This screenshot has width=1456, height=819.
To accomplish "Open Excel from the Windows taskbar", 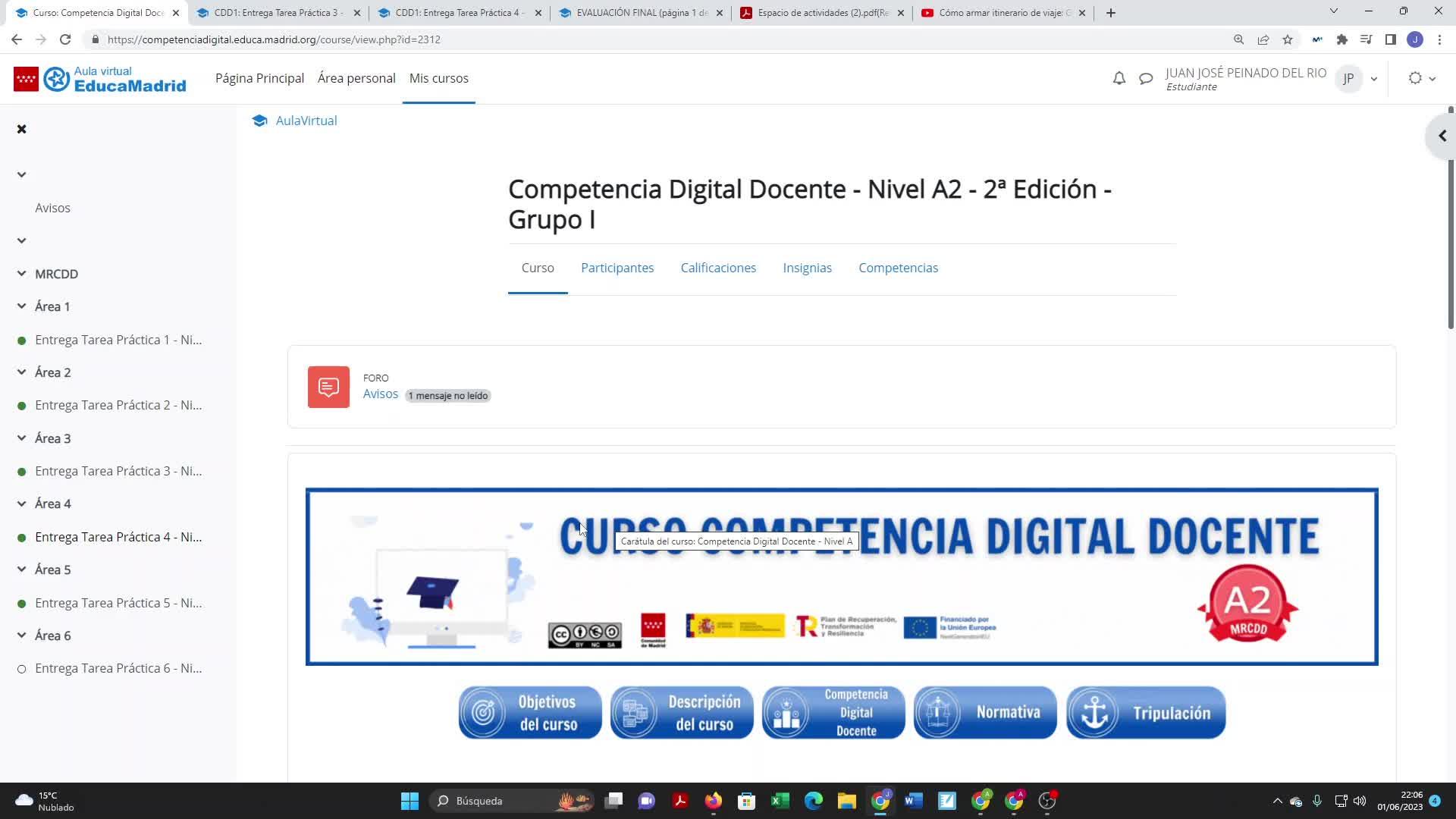I will click(780, 801).
